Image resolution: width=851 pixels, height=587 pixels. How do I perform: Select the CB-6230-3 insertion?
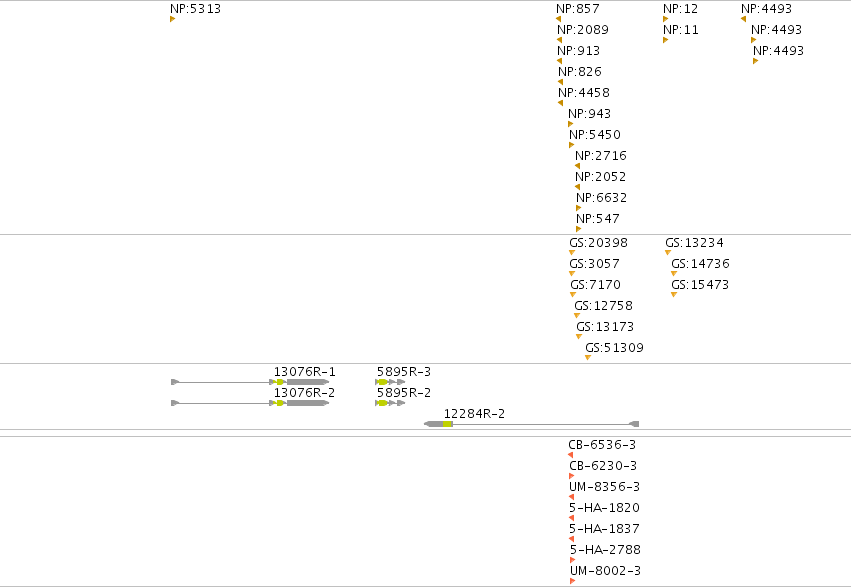(x=603, y=466)
